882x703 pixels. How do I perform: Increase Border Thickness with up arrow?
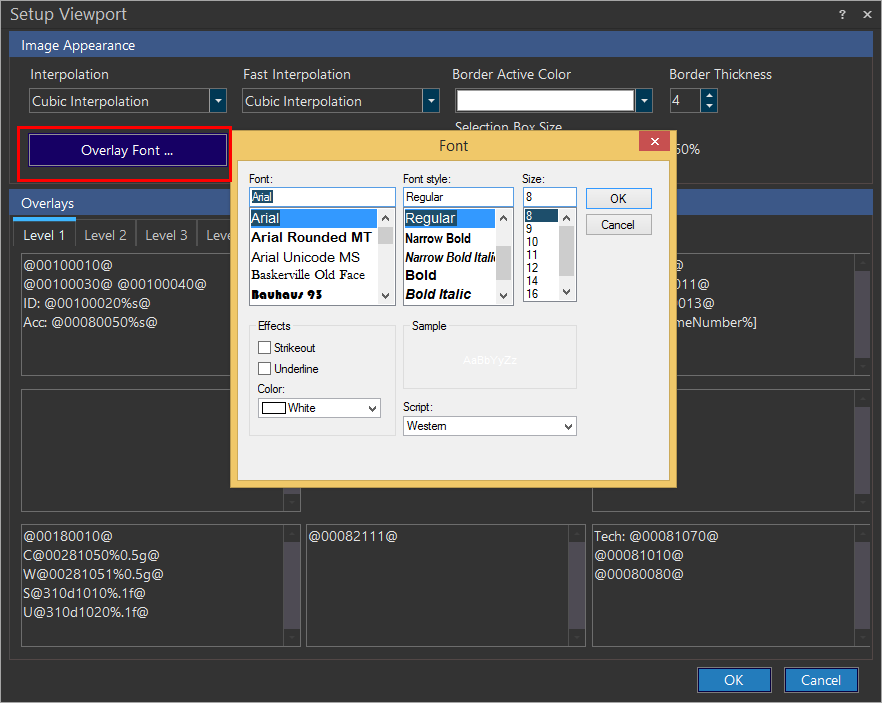coord(709,95)
